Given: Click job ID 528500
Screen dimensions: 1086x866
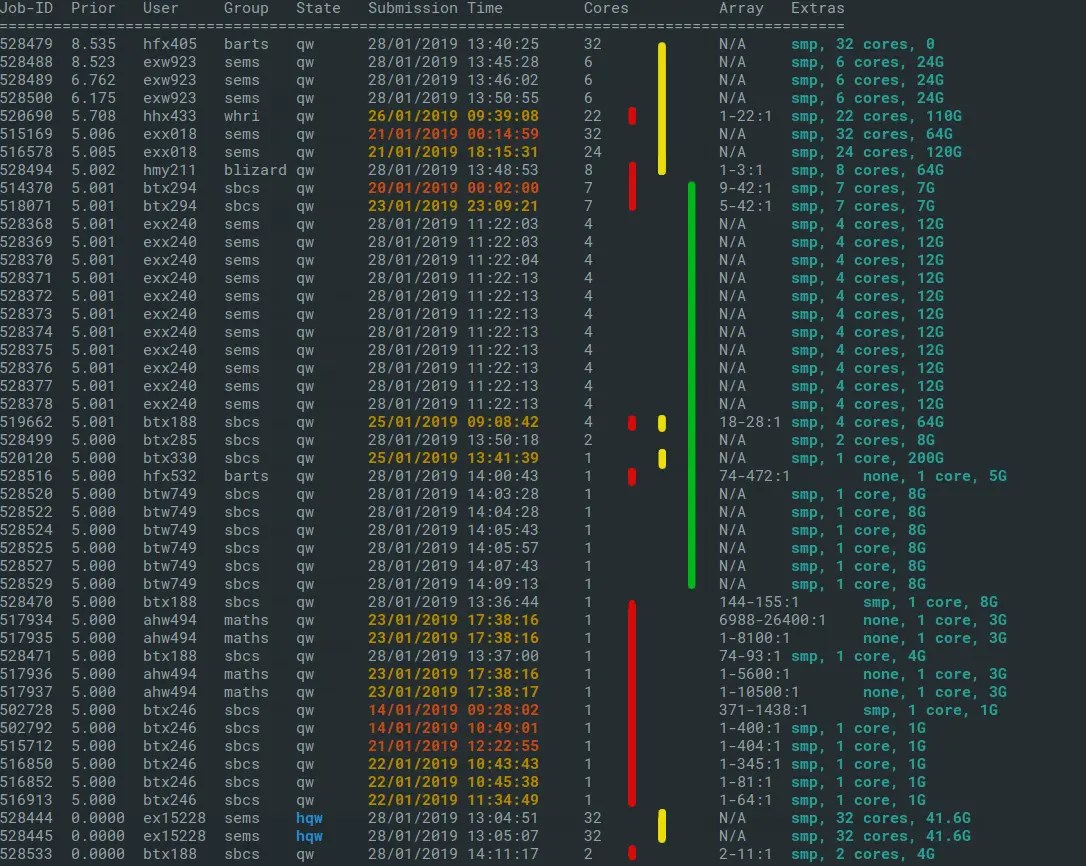Looking at the screenshot, I should pyautogui.click(x=26, y=98).
